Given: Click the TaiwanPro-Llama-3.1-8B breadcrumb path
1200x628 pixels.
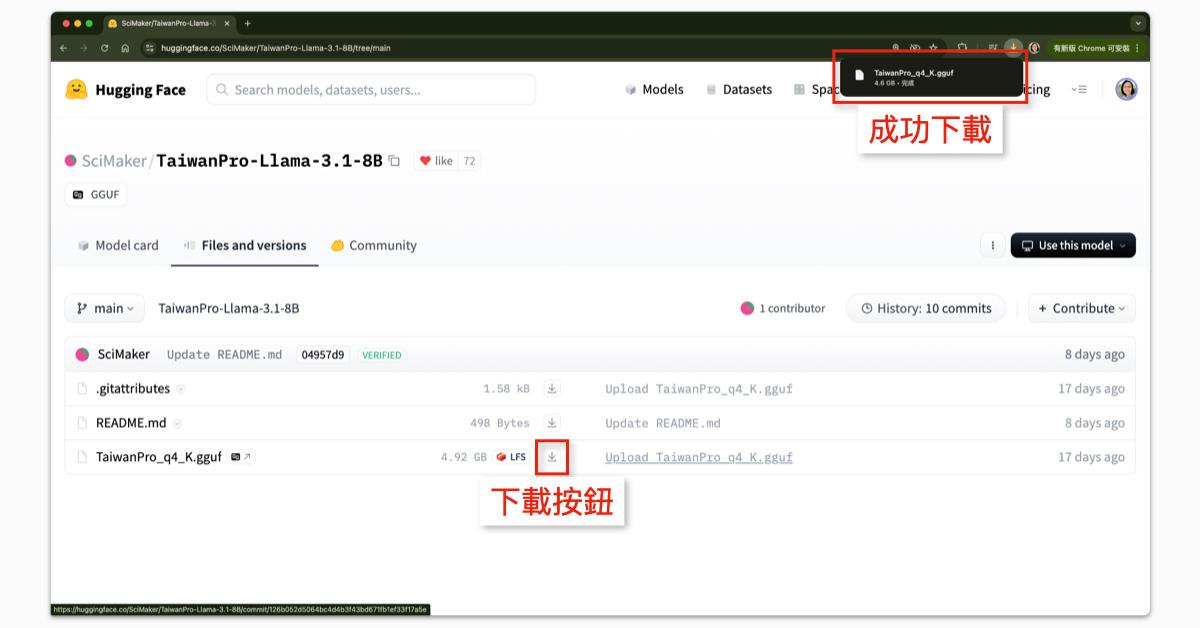Looking at the screenshot, I should (229, 308).
